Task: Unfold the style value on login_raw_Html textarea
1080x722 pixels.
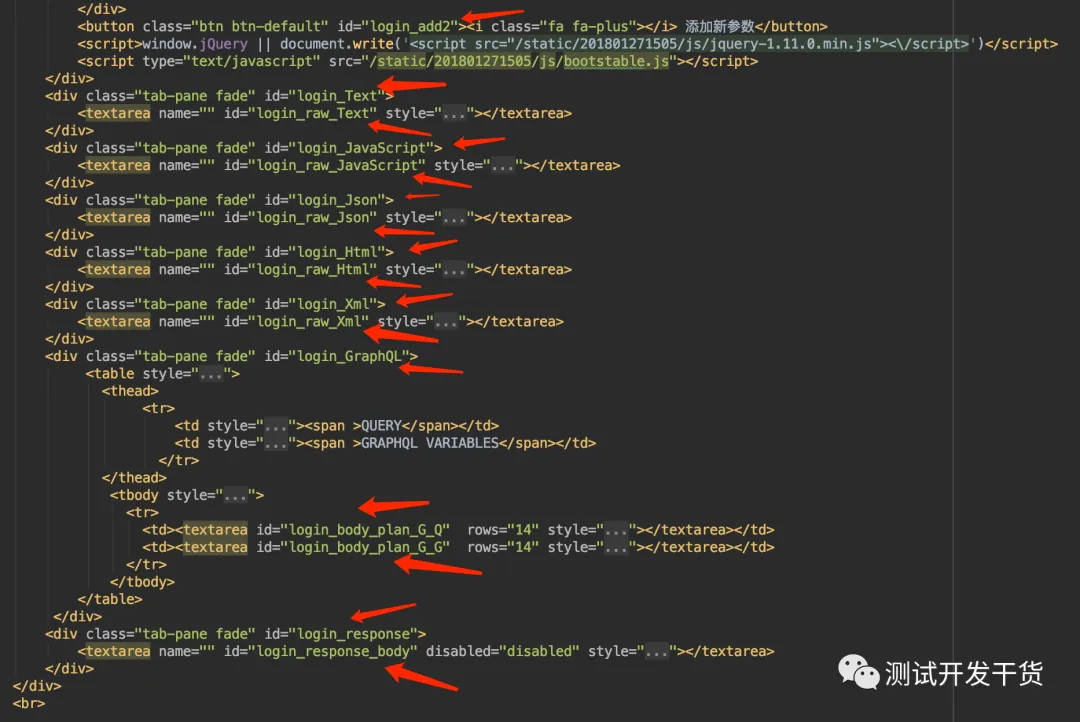Action: 454,270
